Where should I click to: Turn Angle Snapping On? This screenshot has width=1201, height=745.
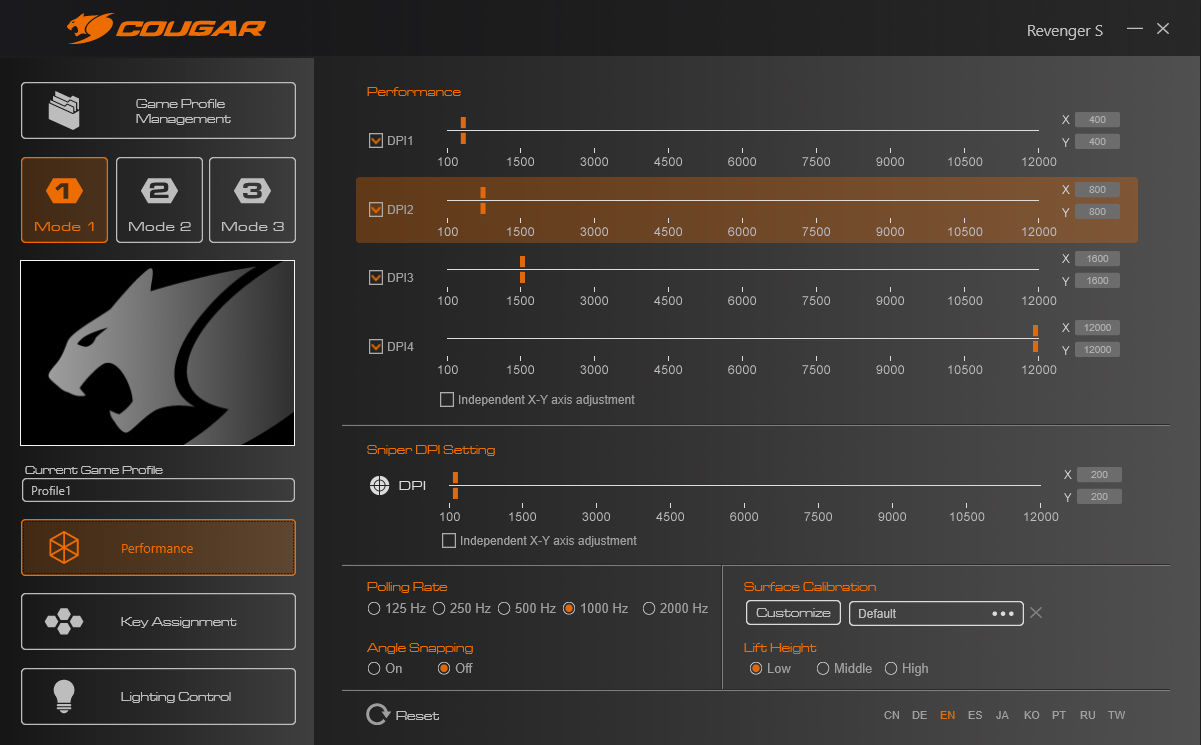pyautogui.click(x=374, y=668)
